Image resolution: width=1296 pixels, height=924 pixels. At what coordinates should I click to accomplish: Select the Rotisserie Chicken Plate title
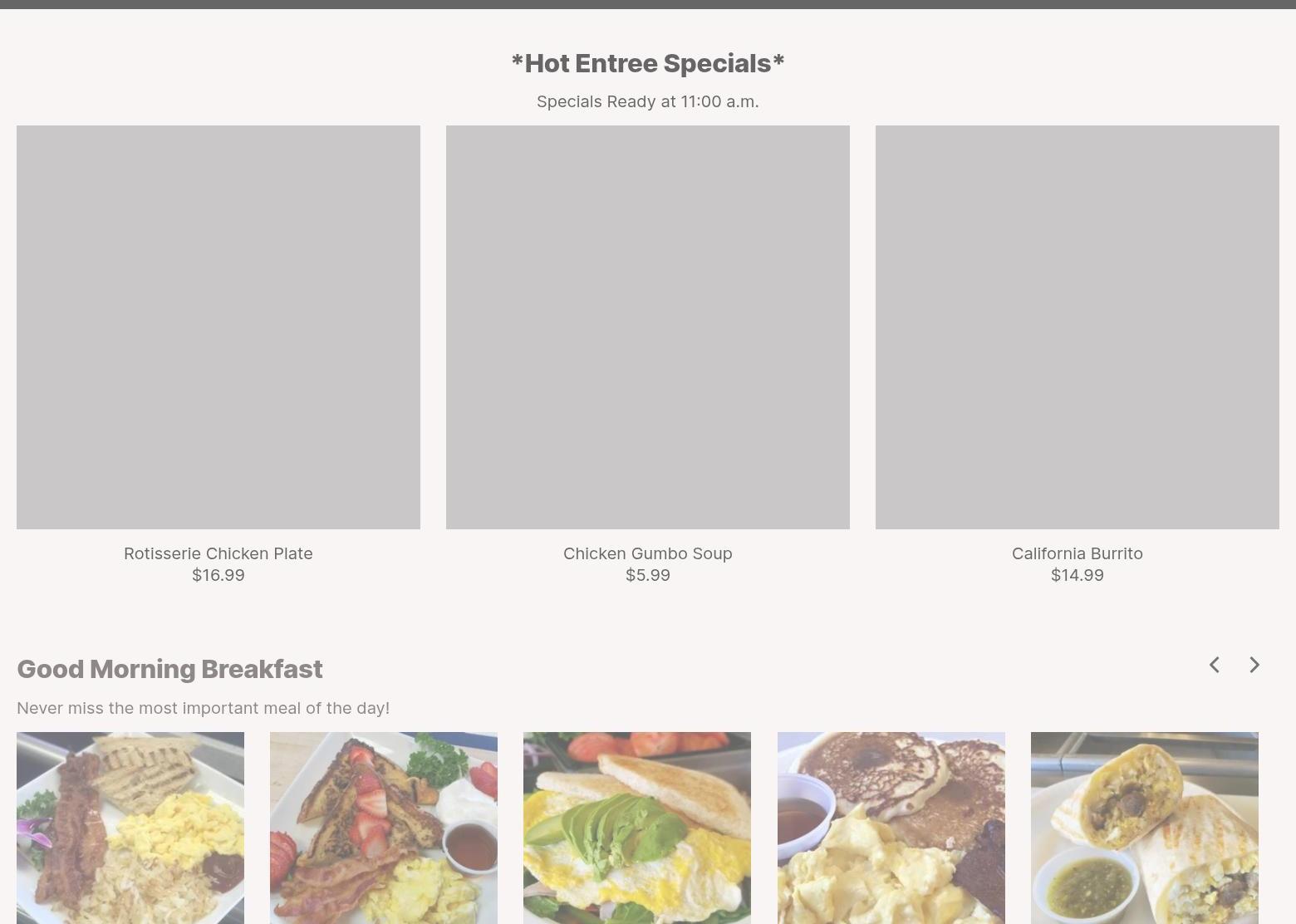(218, 553)
